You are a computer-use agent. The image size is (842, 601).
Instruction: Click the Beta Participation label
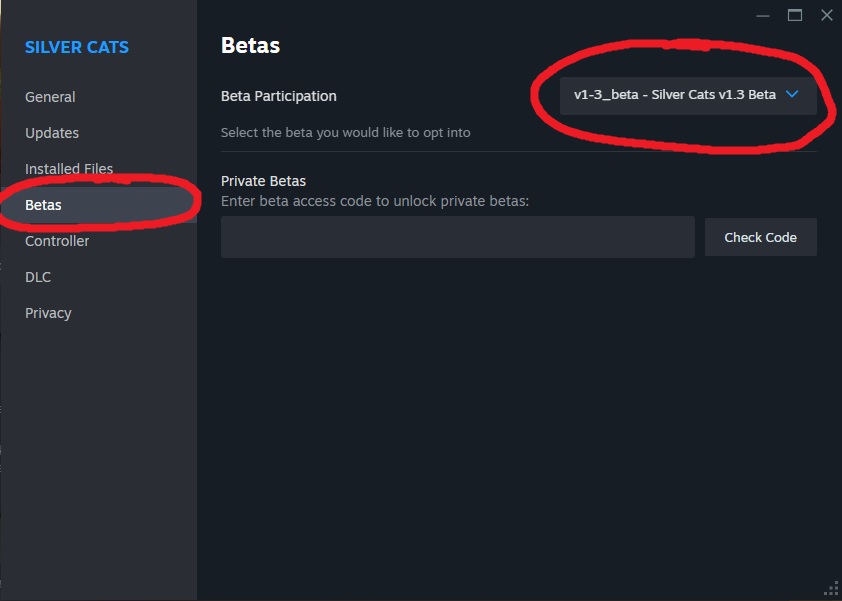[278, 96]
